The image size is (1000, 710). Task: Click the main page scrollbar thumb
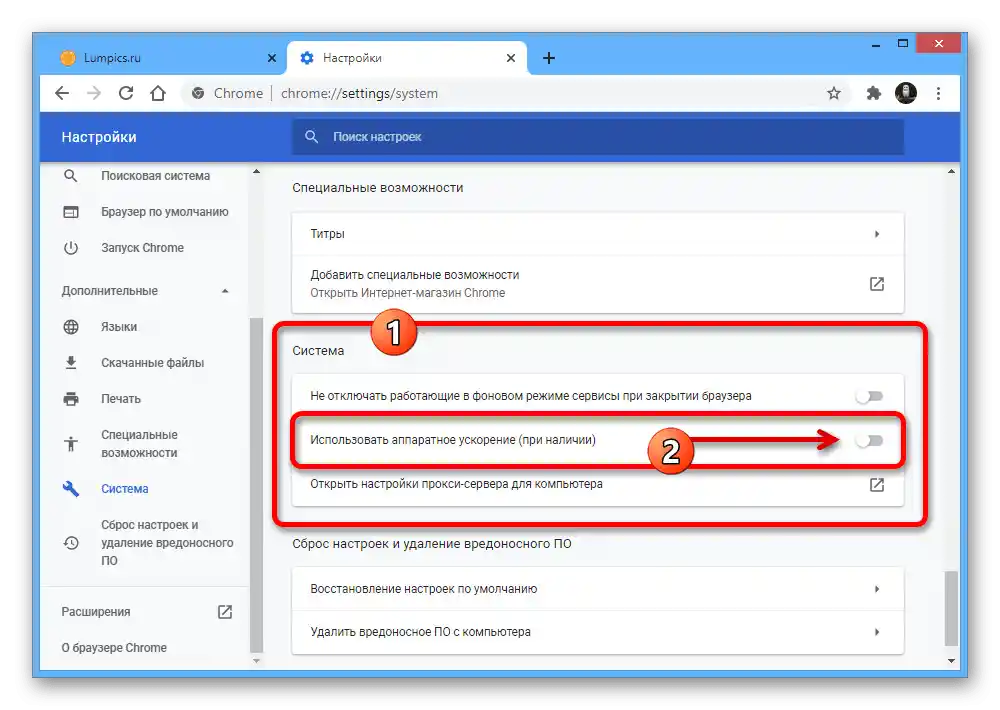[951, 608]
